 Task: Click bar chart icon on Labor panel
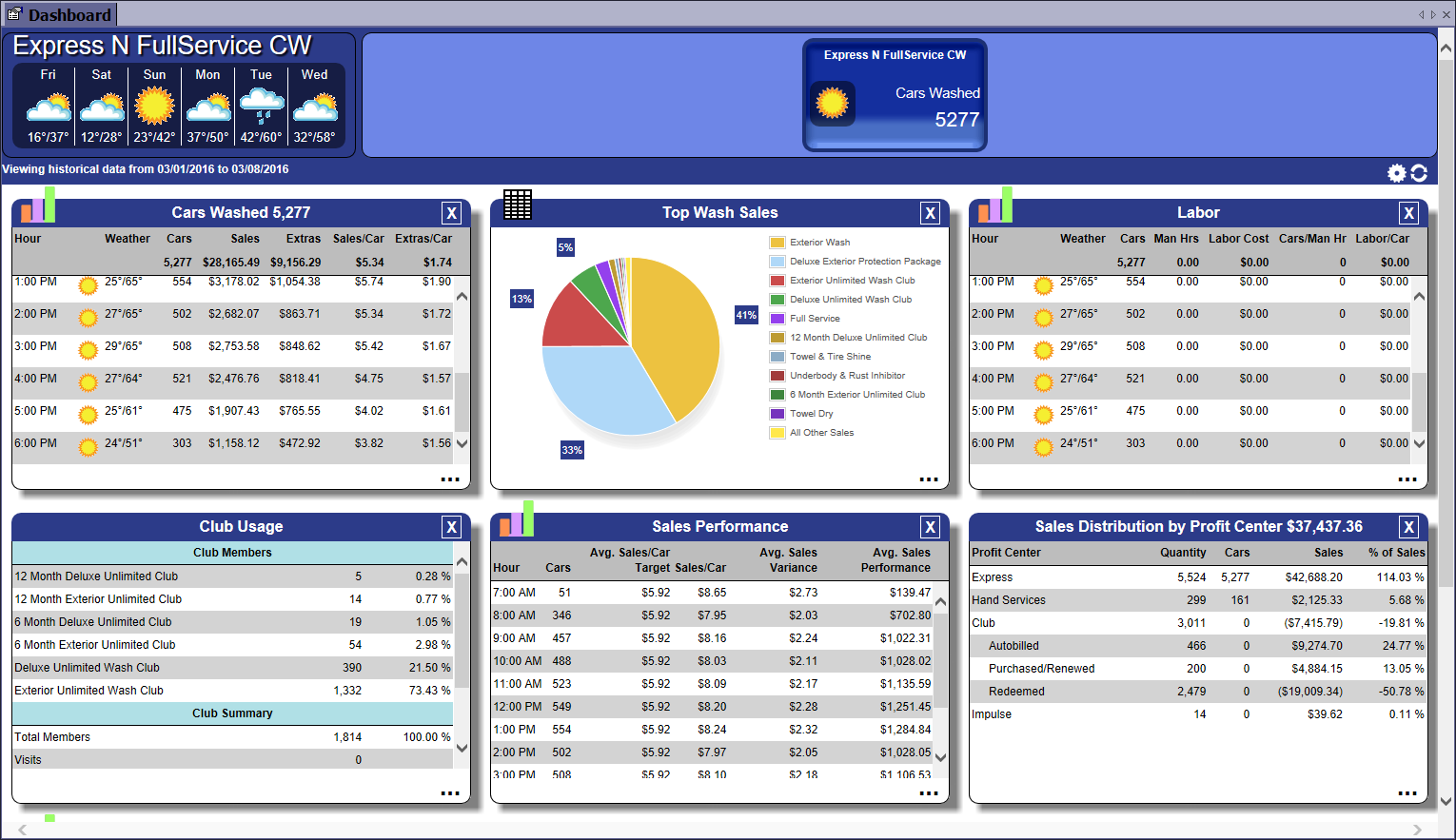(x=995, y=205)
